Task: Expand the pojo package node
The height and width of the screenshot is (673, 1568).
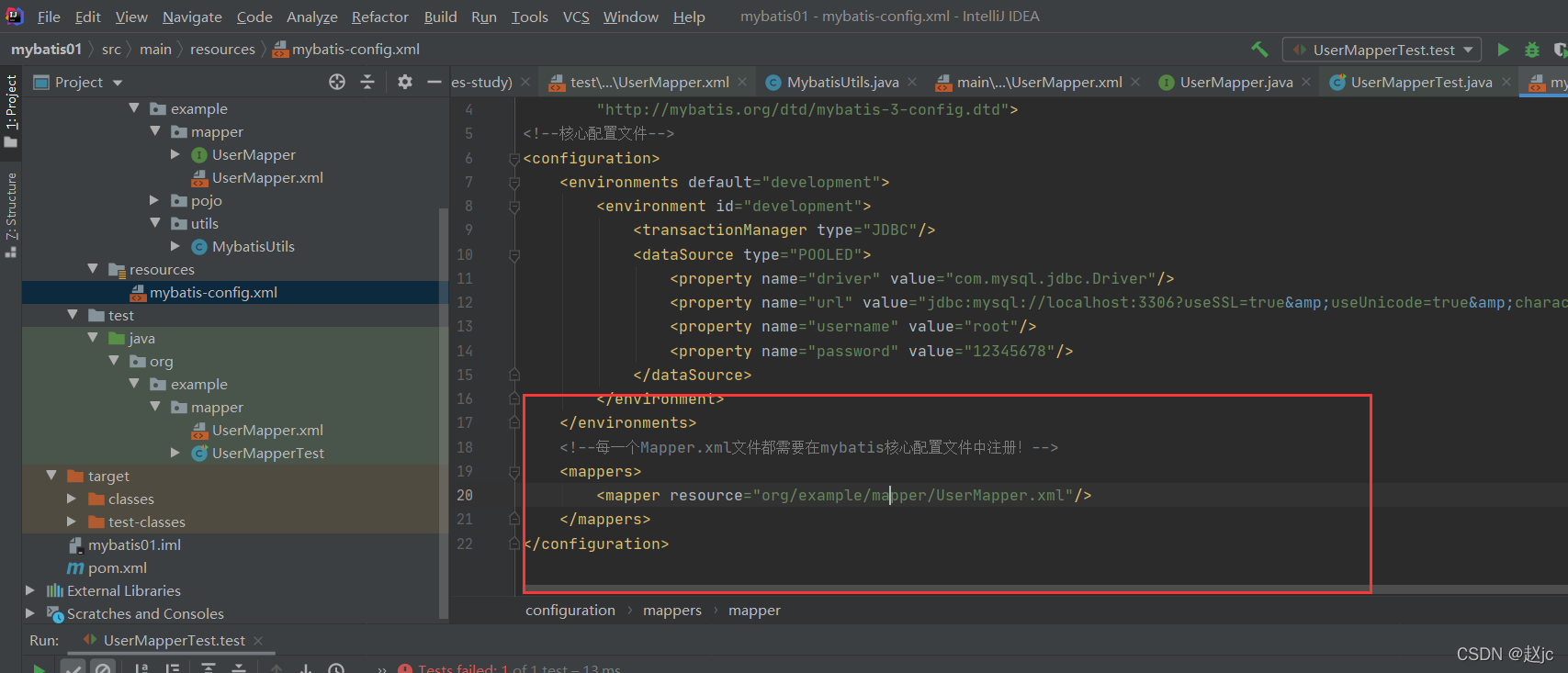Action: (x=154, y=200)
